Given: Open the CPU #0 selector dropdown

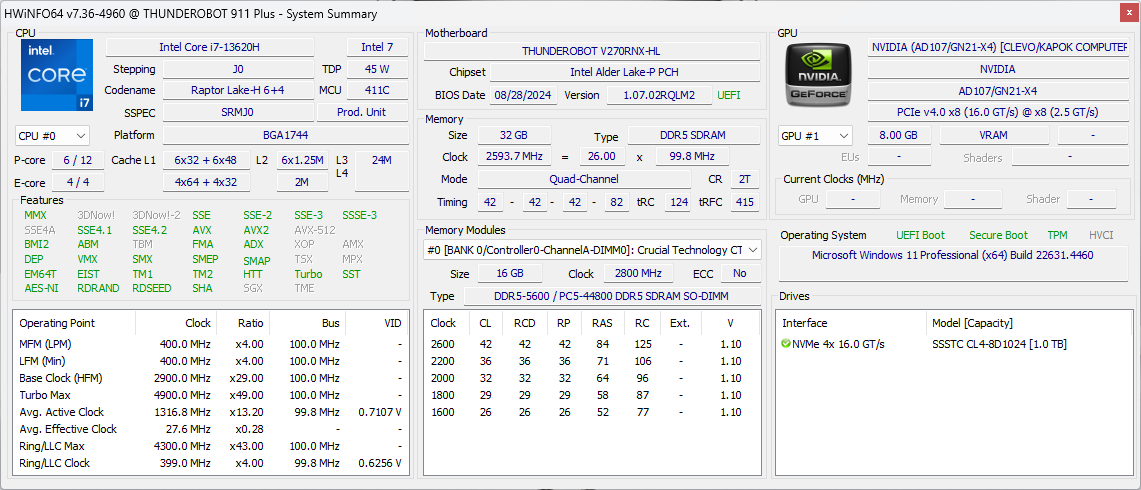Looking at the screenshot, I should tap(52, 135).
